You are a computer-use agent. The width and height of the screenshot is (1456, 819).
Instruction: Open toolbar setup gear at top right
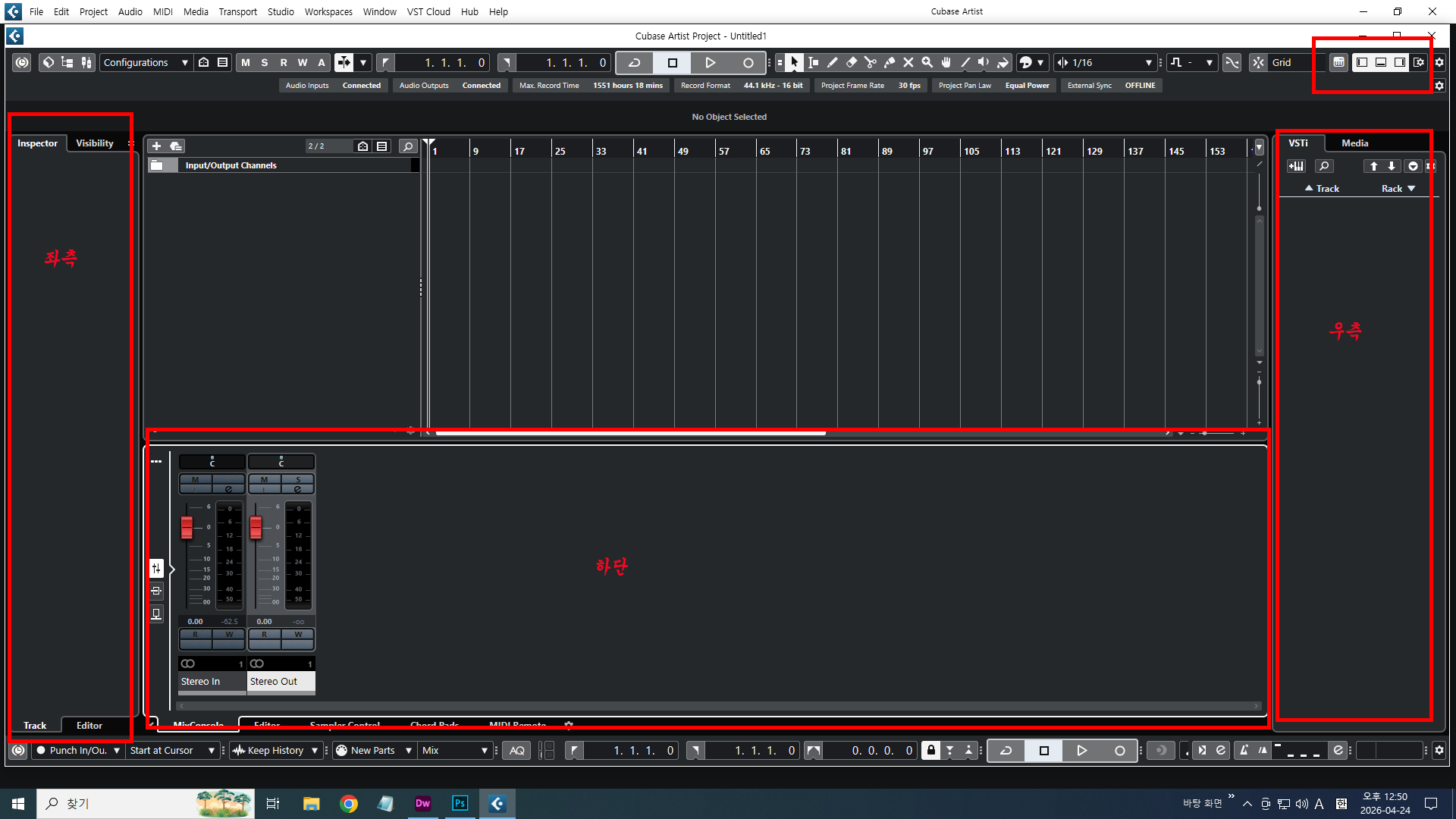pyautogui.click(x=1439, y=63)
